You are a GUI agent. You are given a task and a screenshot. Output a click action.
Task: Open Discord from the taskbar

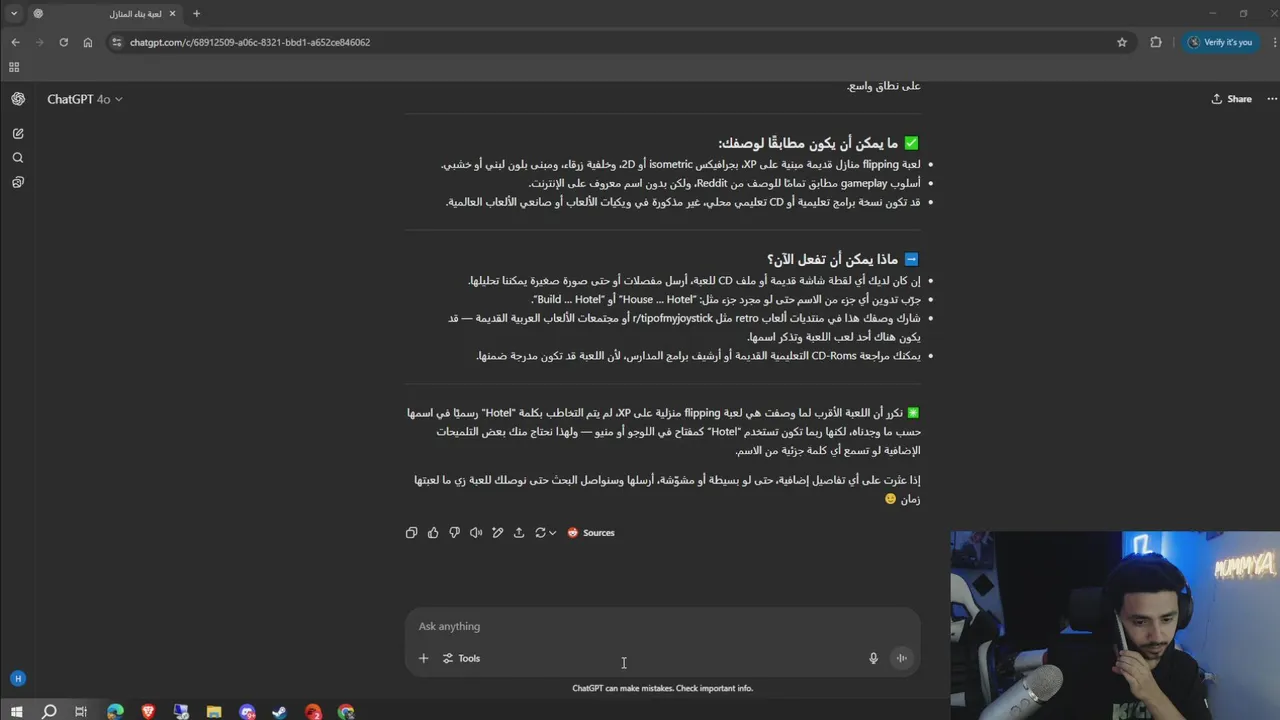pos(247,712)
